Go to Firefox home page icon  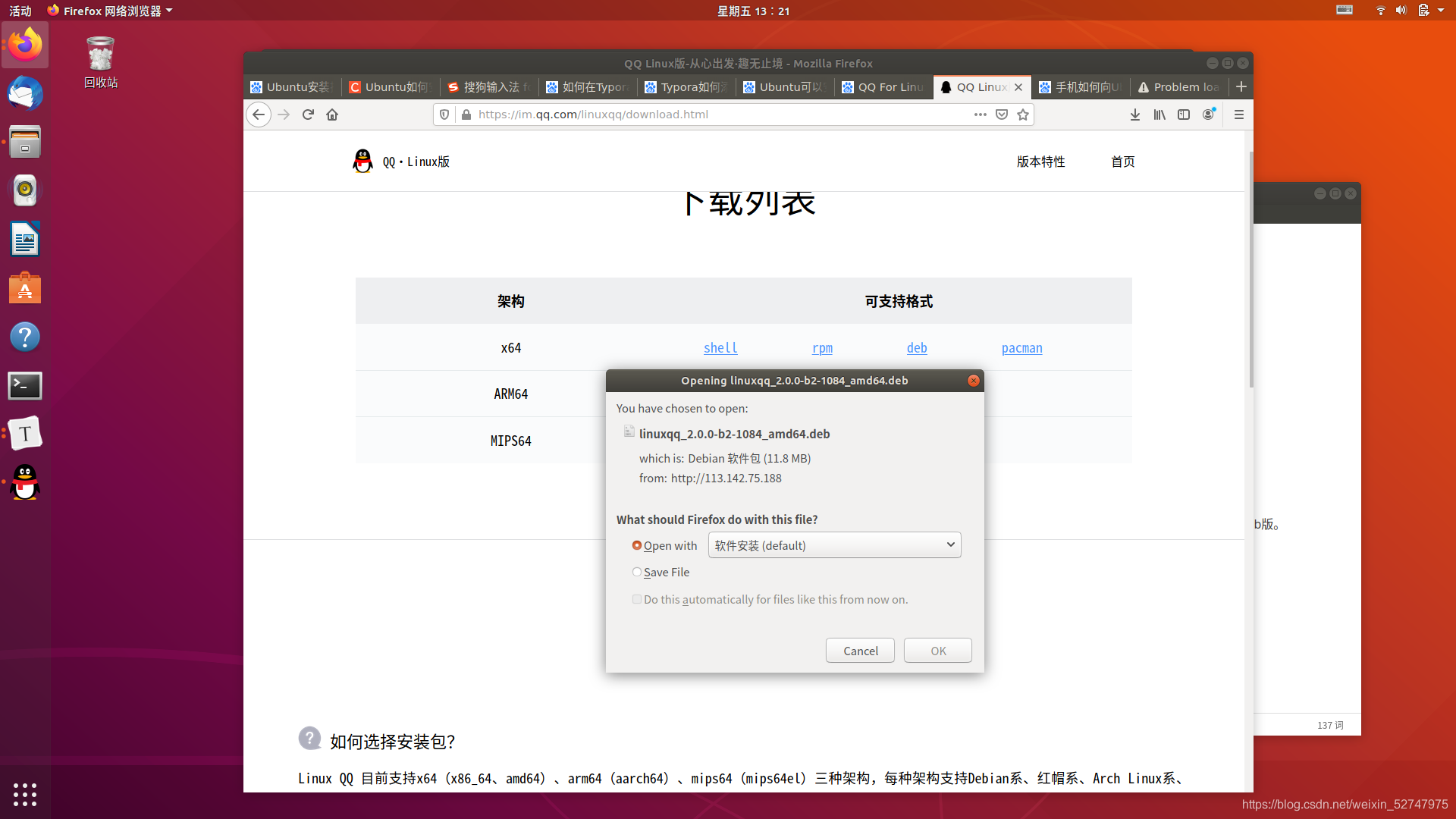(332, 115)
